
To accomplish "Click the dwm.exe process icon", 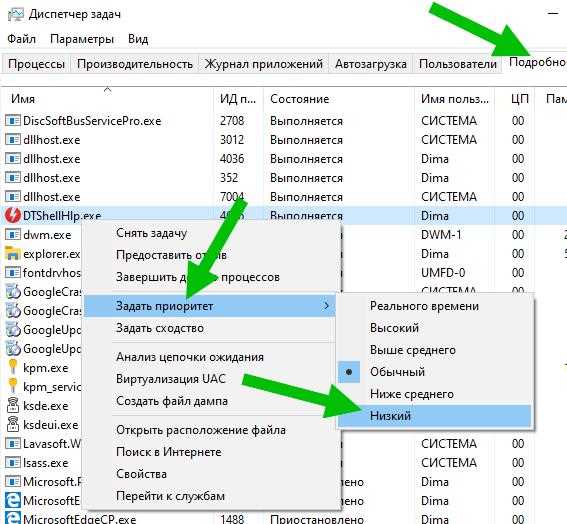I will 13,235.
